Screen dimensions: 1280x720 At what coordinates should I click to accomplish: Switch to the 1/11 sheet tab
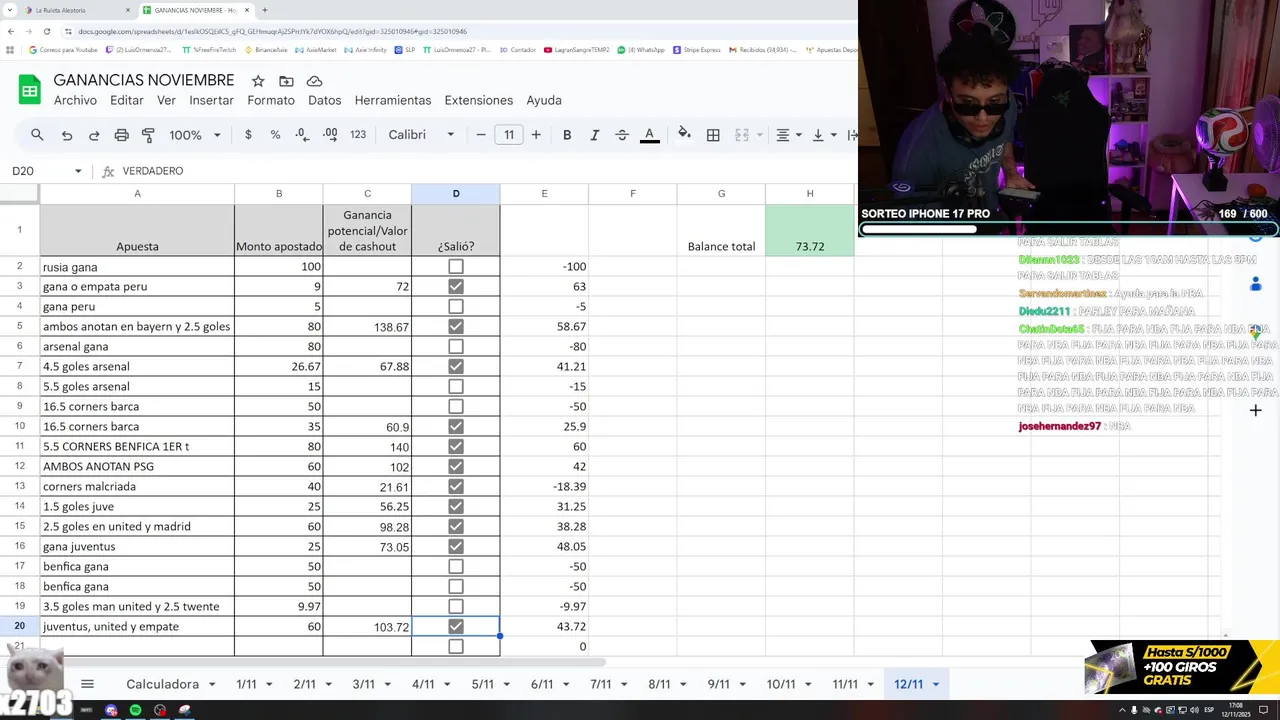point(246,684)
